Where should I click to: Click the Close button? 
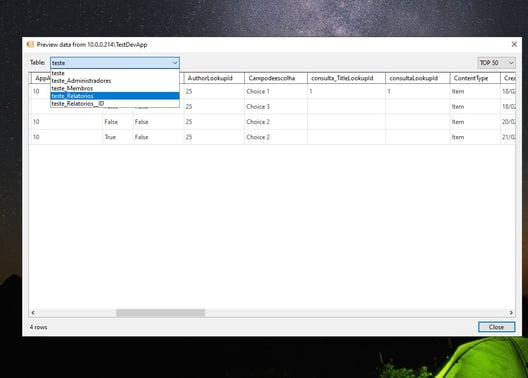pos(496,327)
